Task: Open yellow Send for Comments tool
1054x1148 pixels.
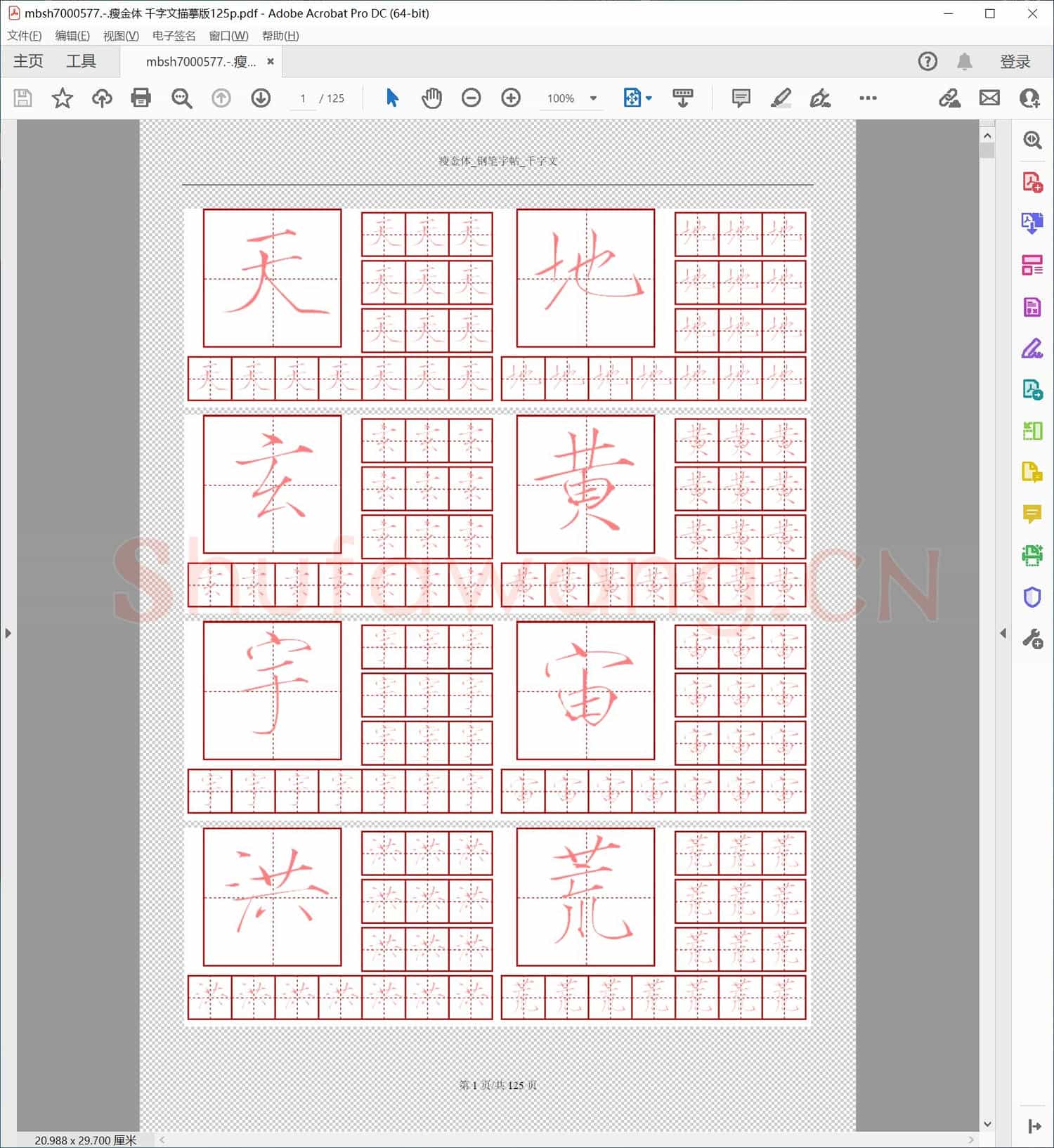Action: [x=1032, y=472]
